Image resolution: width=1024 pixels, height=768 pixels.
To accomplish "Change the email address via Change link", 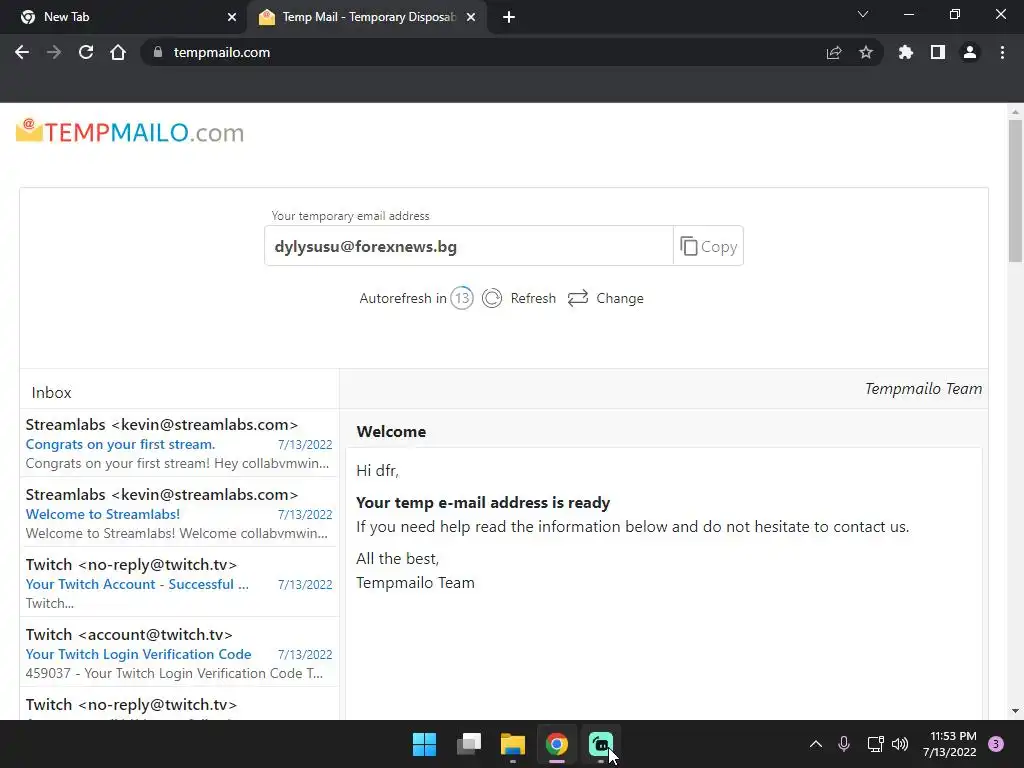I will pyautogui.click(x=620, y=298).
